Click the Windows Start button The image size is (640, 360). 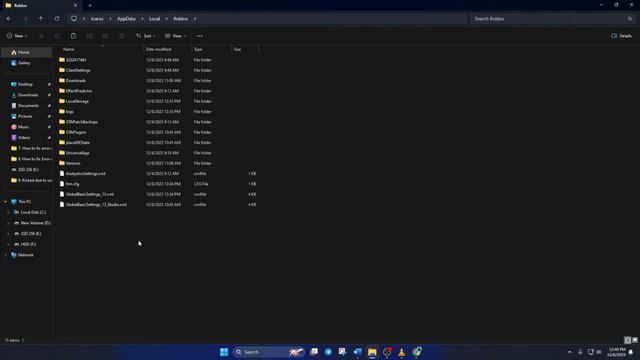point(224,352)
